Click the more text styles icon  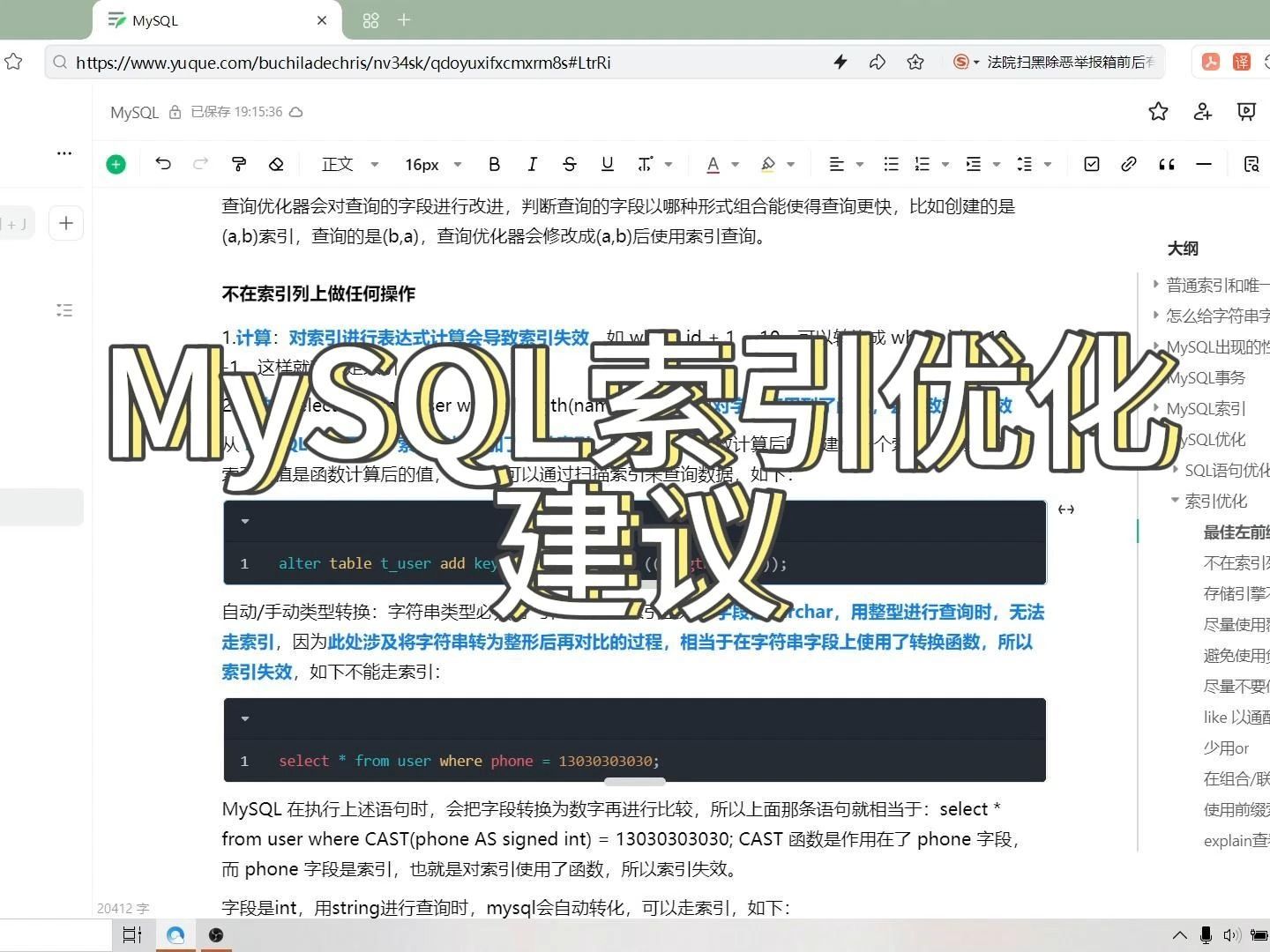pos(646,164)
